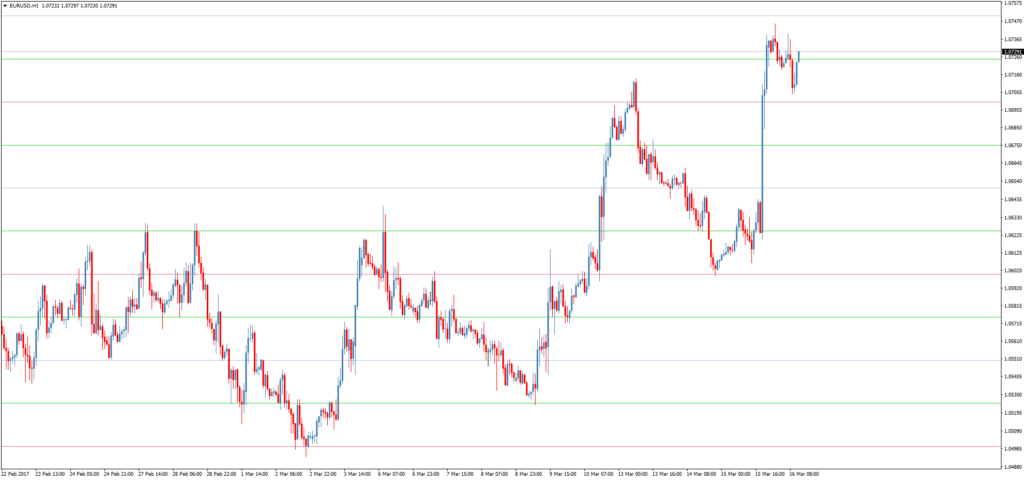Click the 1.07160 price axis label
This screenshot has width=1024, height=480.
click(1013, 74)
